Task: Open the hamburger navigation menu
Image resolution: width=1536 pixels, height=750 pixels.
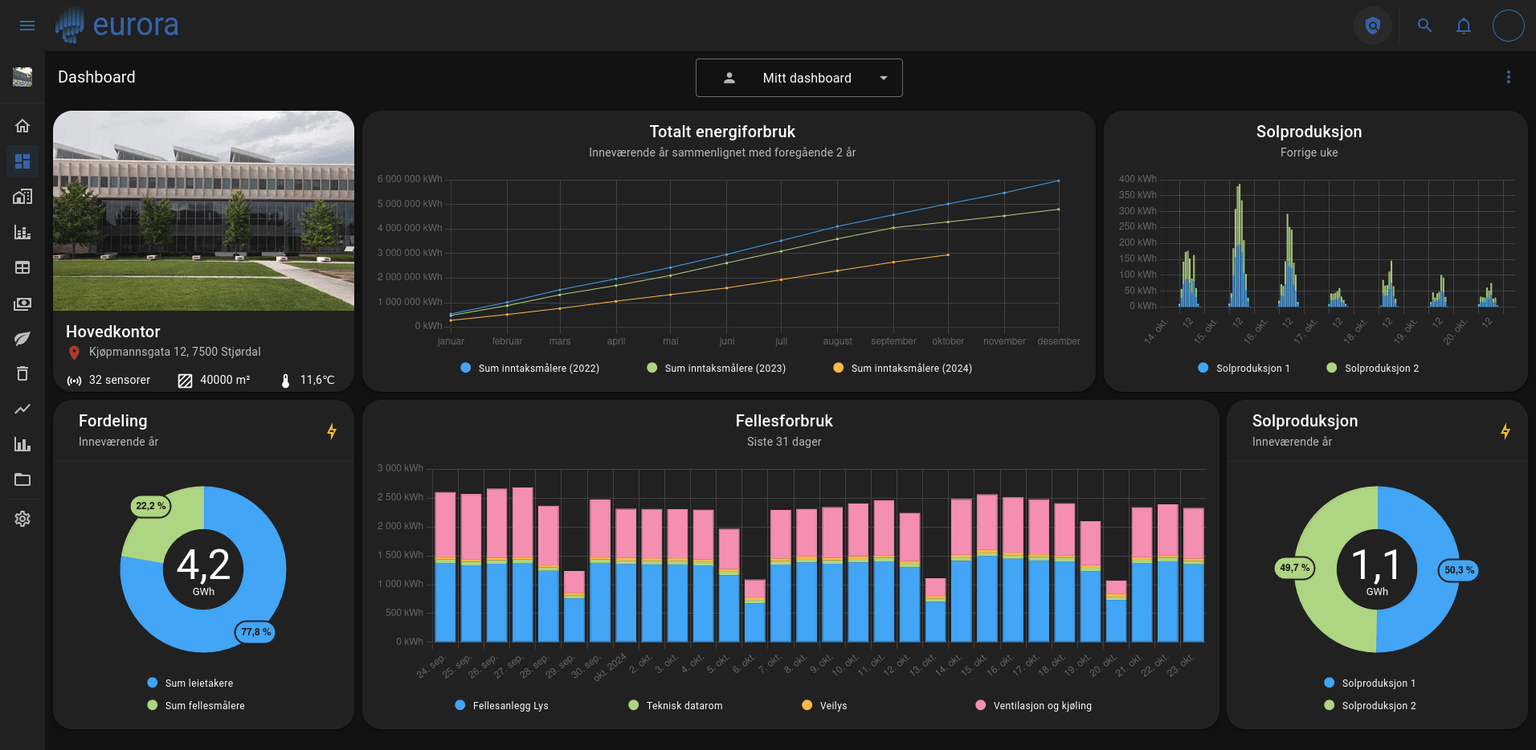Action: pos(27,25)
